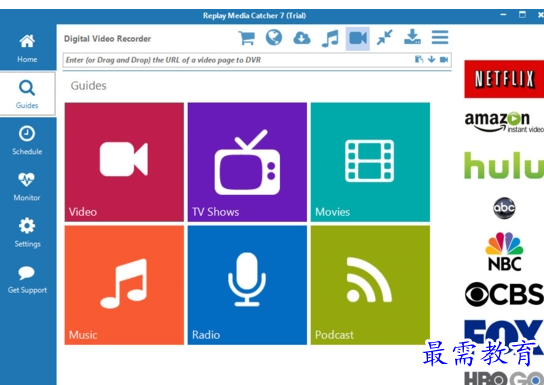This screenshot has width=544, height=385.
Task: Click the ABC logo
Action: click(x=504, y=208)
